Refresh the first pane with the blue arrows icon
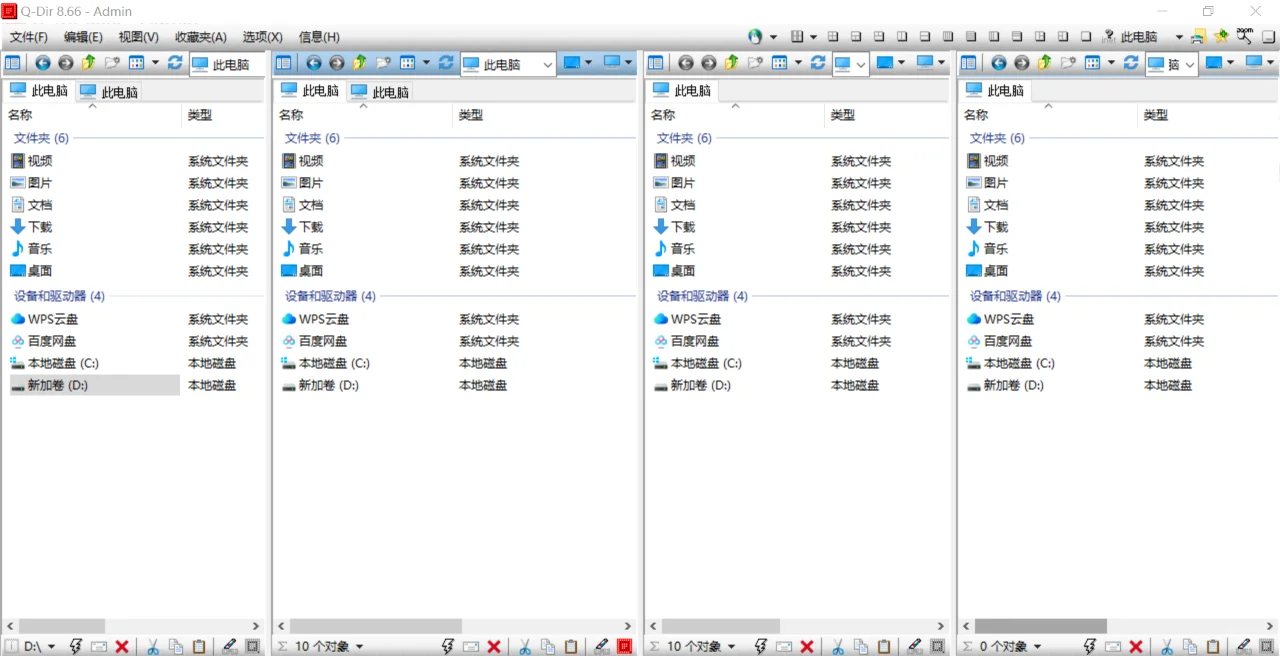The width and height of the screenshot is (1280, 656). pos(175,63)
